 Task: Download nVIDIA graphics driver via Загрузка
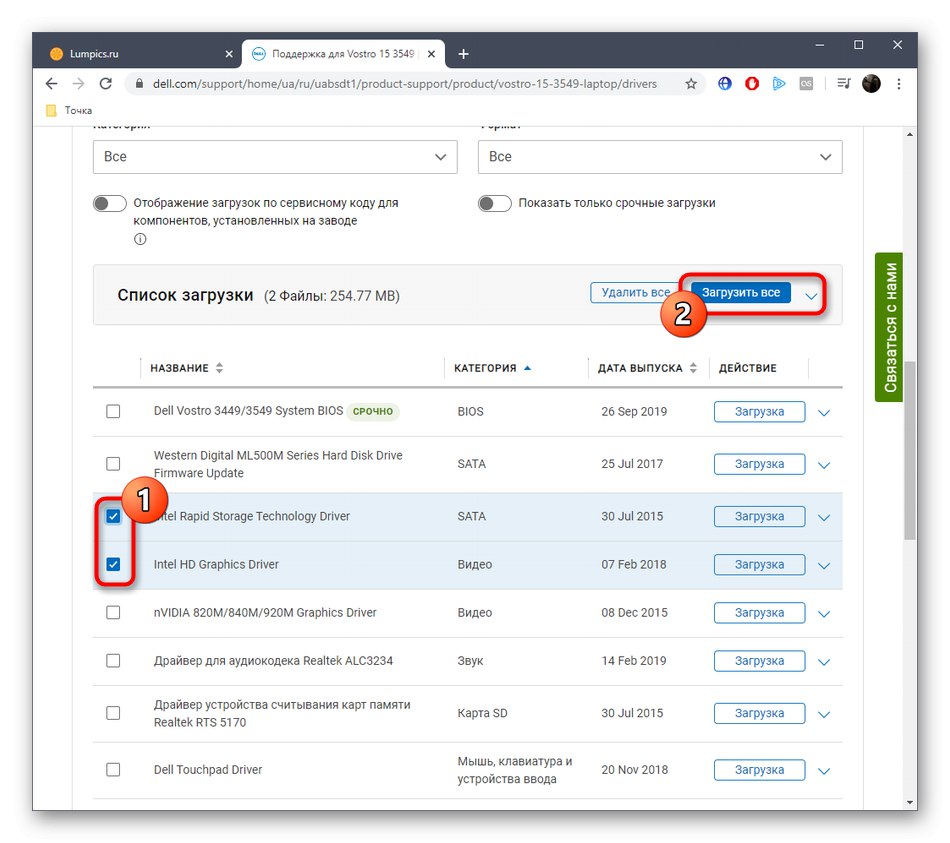pyautogui.click(x=759, y=613)
